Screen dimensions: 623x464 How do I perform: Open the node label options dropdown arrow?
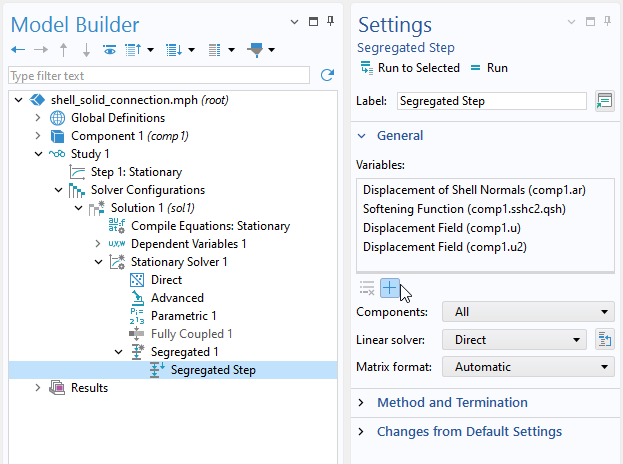[x=231, y=50]
